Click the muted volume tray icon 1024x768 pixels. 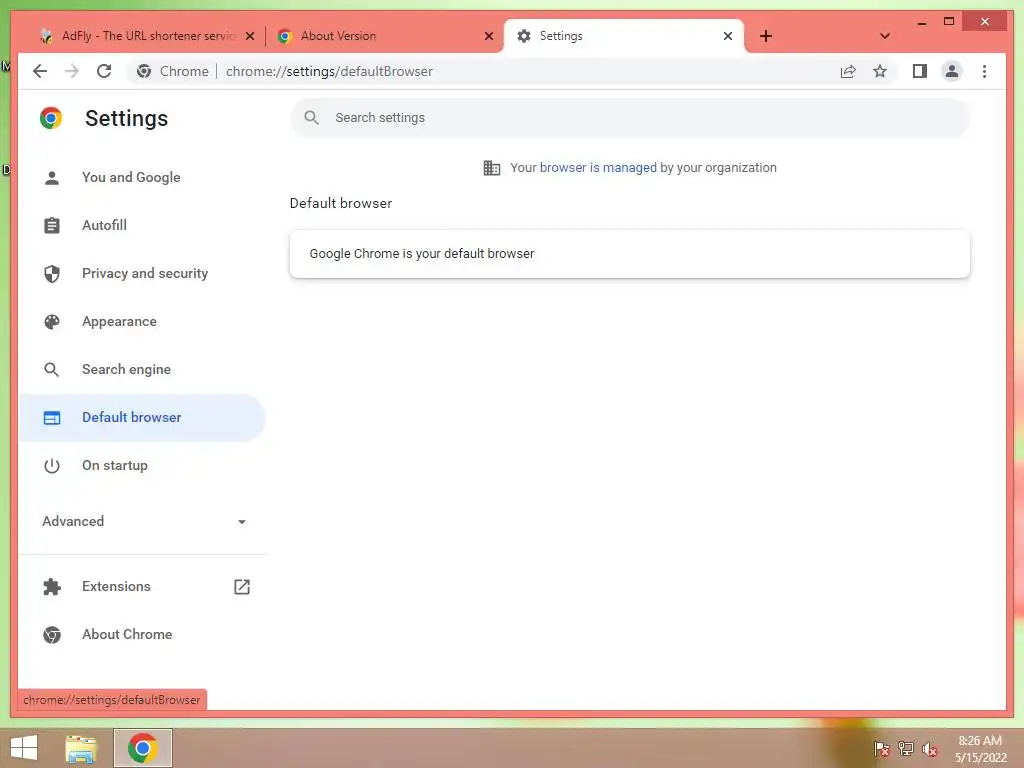(x=930, y=749)
